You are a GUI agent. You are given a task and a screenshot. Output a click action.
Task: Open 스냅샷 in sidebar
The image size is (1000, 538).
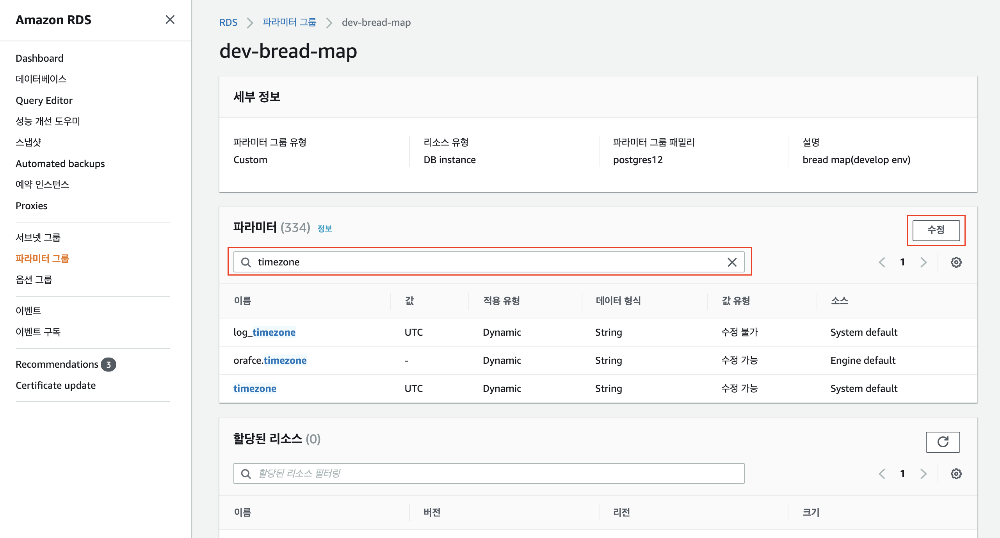28,142
